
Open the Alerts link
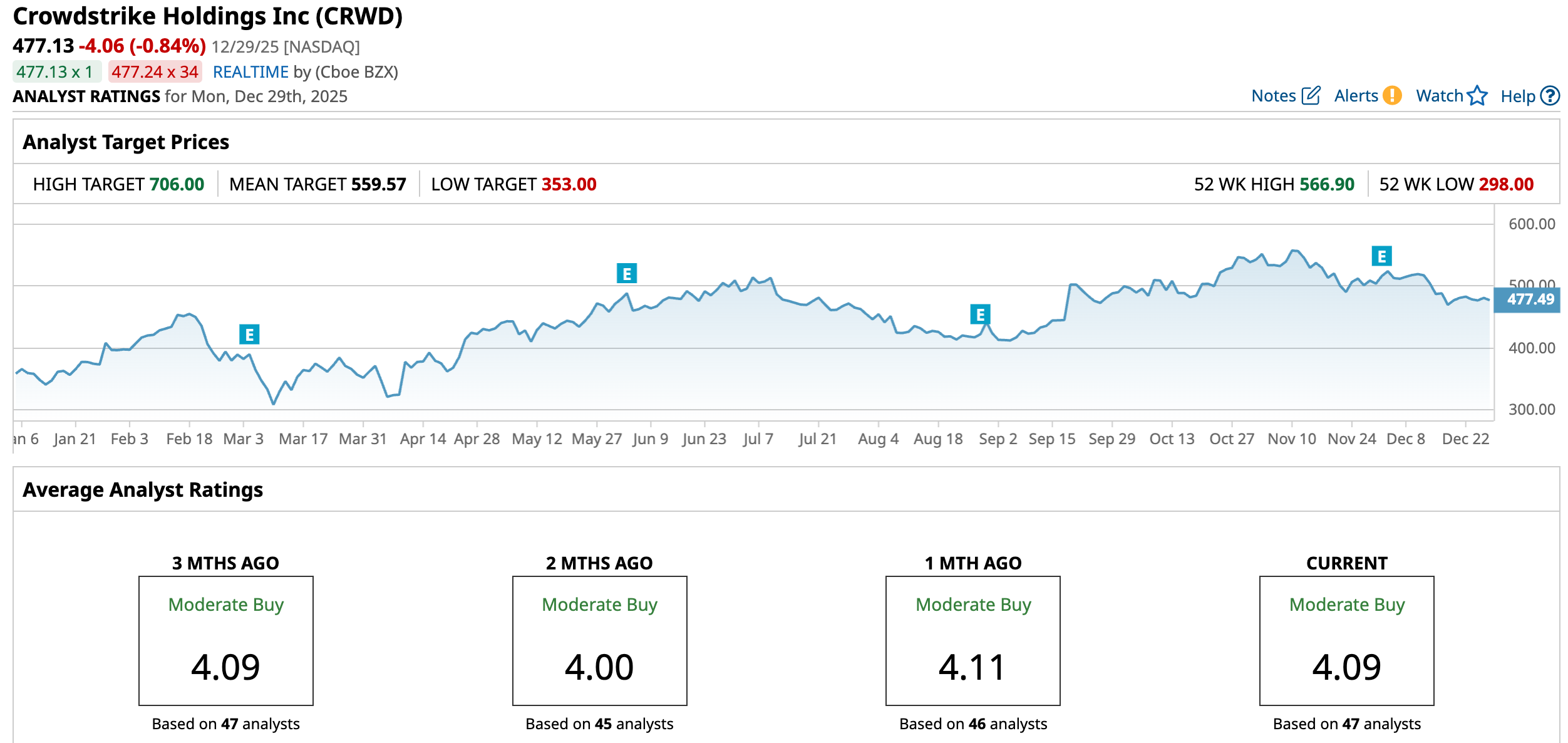(x=1356, y=96)
